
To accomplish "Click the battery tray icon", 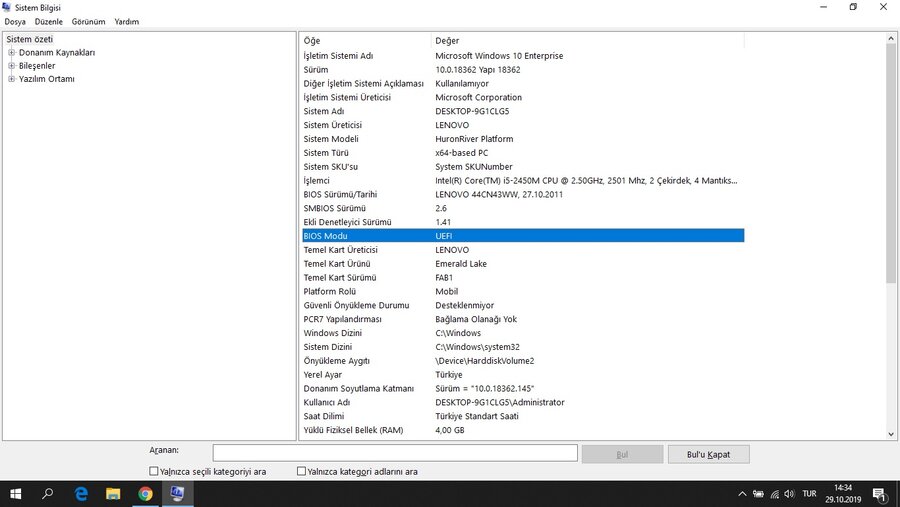I will (x=758, y=494).
